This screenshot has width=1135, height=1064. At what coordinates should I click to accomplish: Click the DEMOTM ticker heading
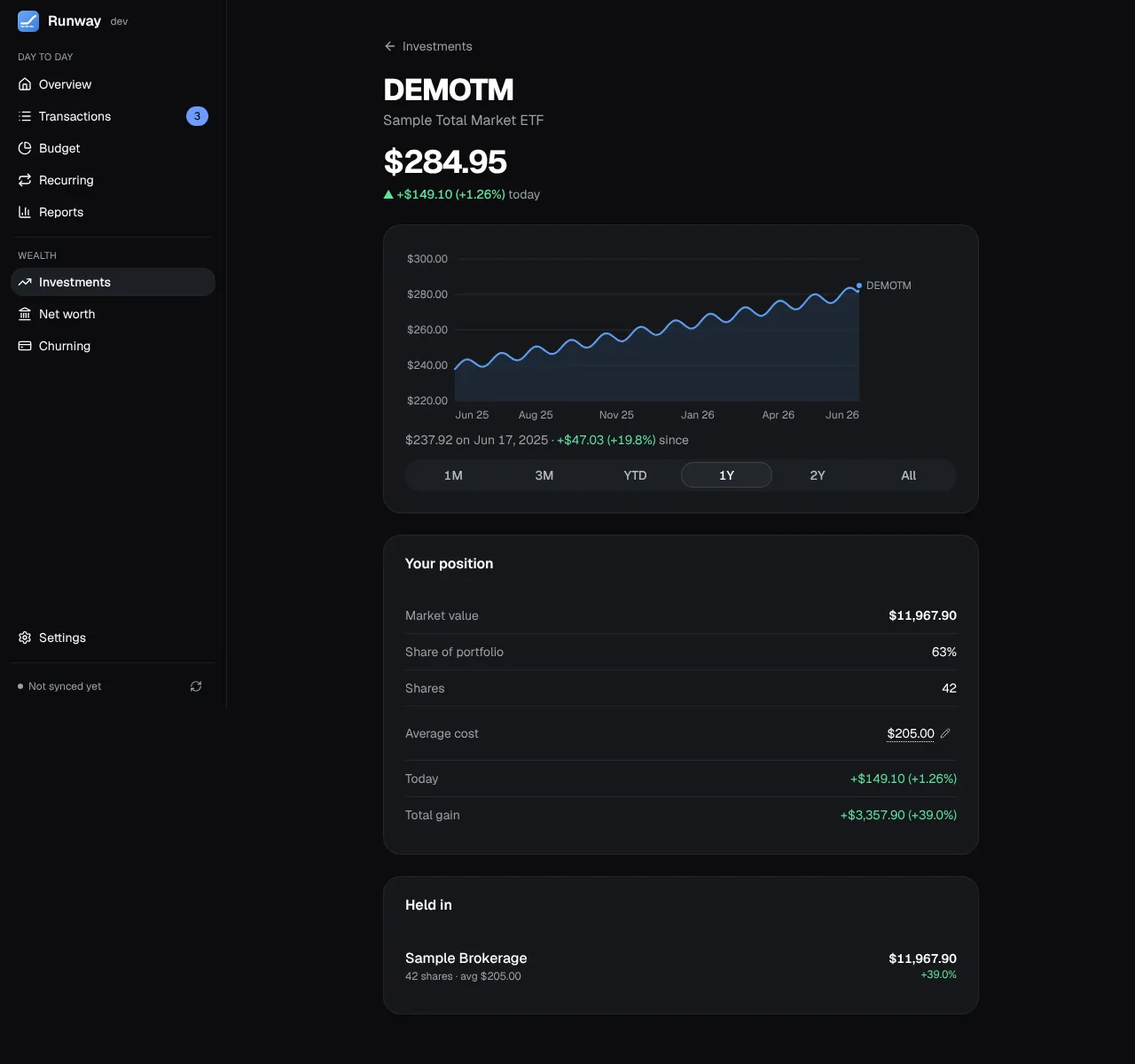tap(449, 90)
